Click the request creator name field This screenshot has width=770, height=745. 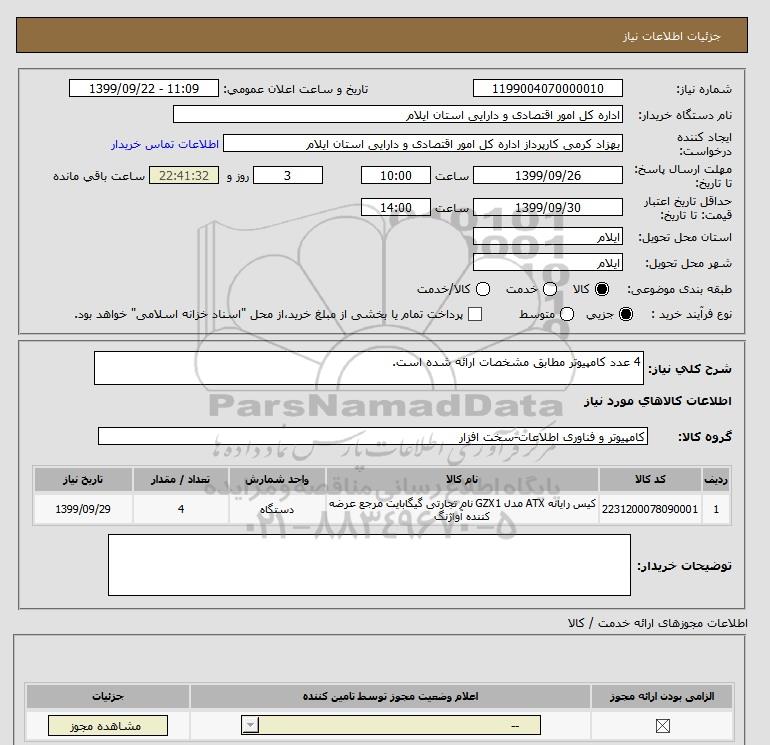(x=423, y=144)
